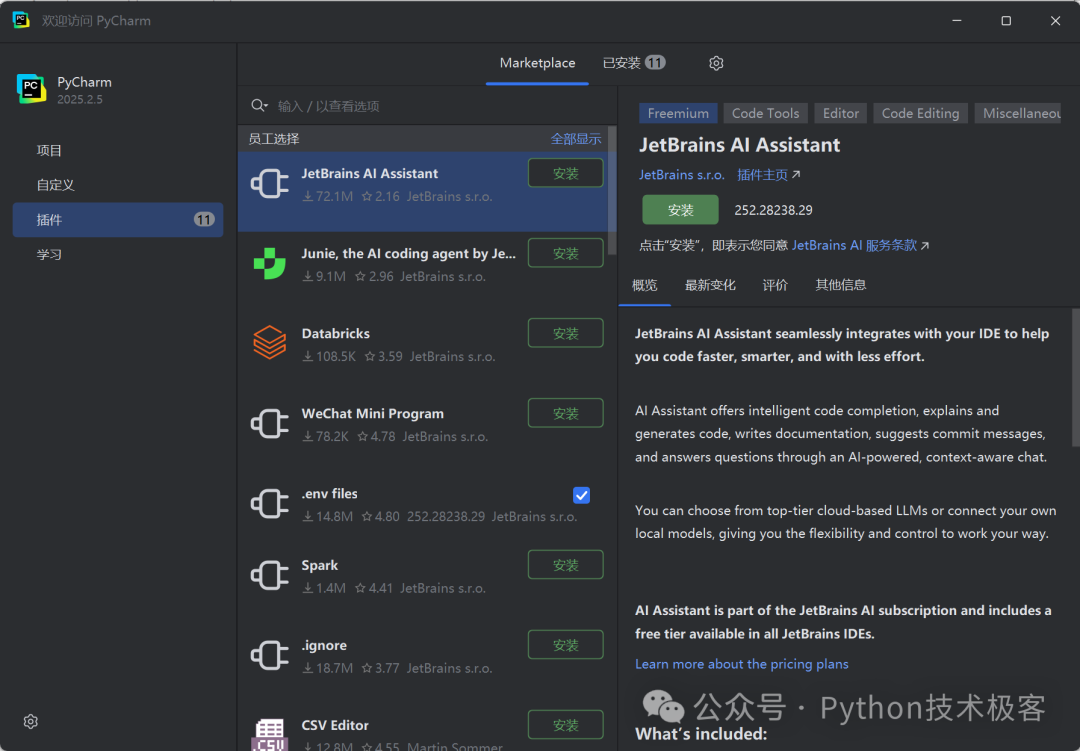Click version number 252.28238.29 in details panel
The image size is (1080, 751).
(x=773, y=210)
